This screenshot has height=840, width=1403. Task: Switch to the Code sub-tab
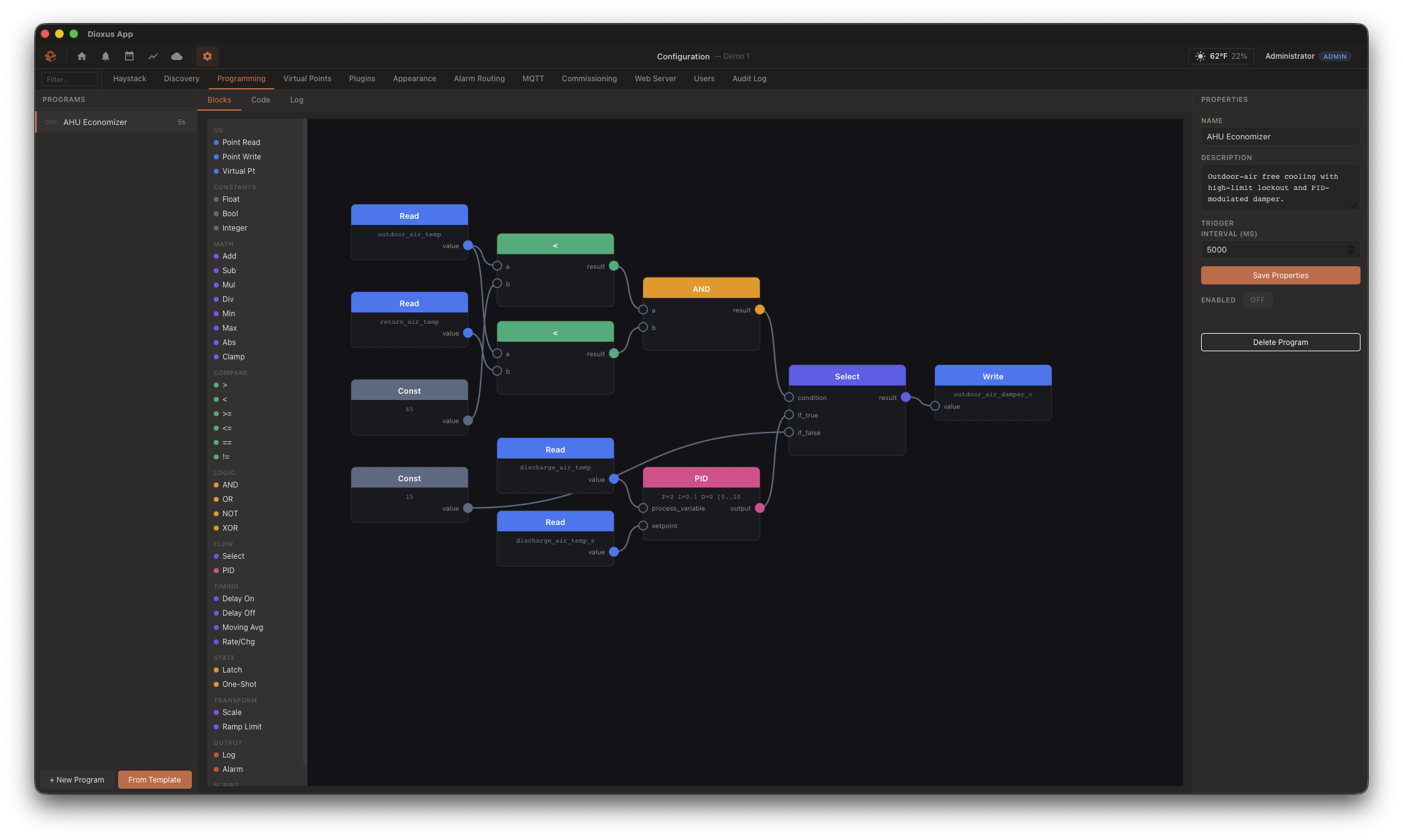tap(261, 100)
